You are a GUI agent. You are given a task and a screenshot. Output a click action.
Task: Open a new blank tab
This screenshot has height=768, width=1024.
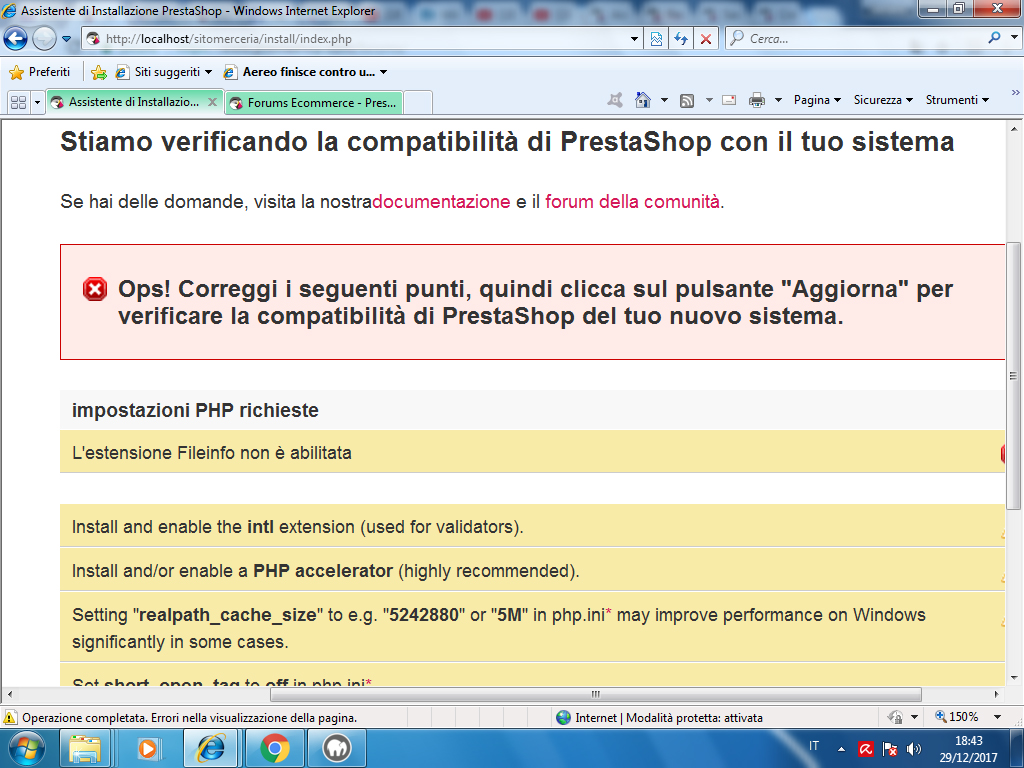pyautogui.click(x=418, y=103)
